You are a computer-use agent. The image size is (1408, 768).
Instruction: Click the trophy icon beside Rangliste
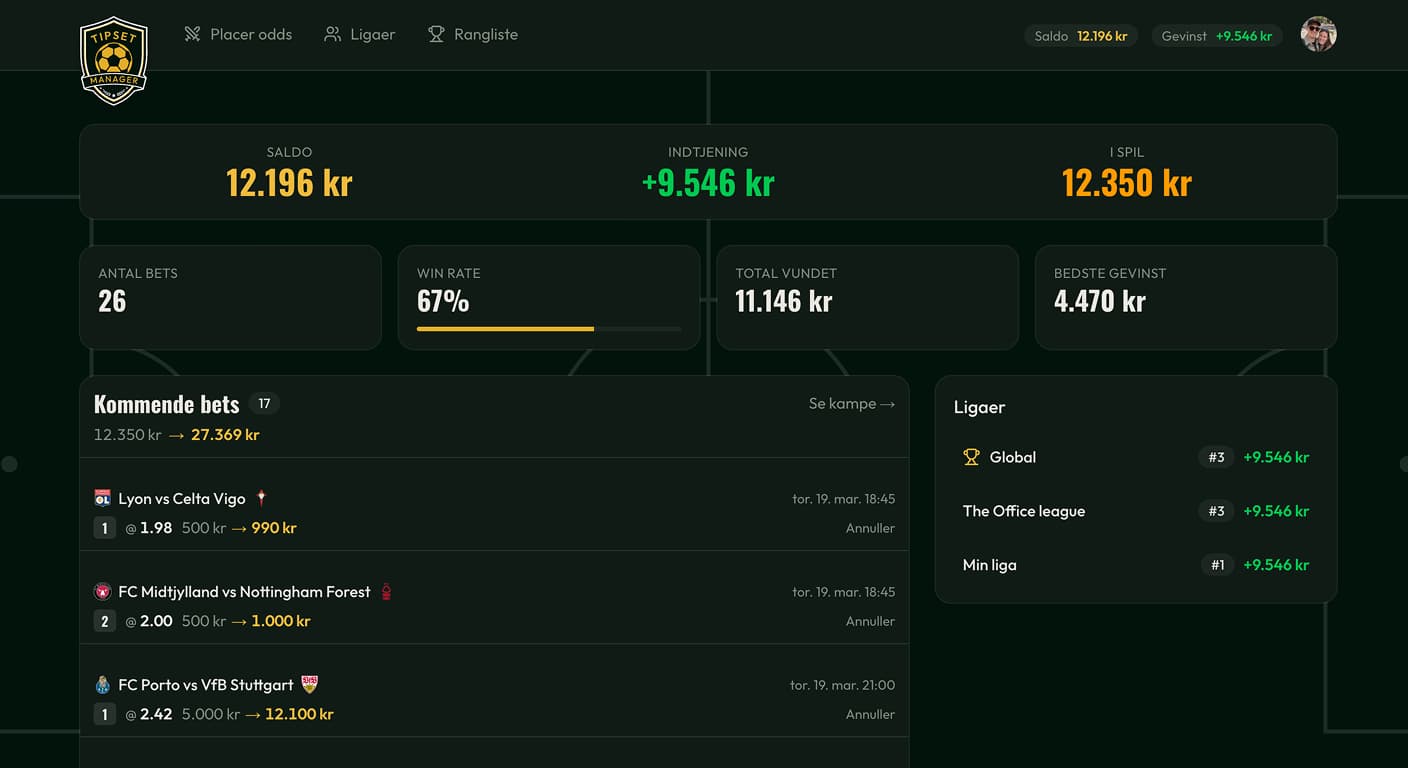pyautogui.click(x=436, y=33)
